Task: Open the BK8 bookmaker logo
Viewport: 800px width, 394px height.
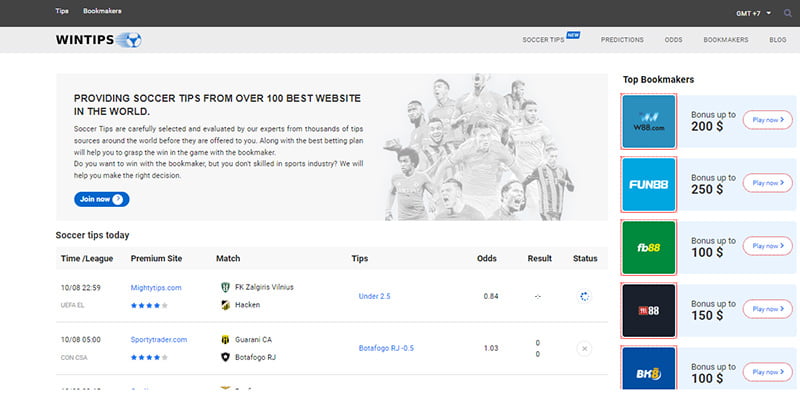Action: (x=649, y=368)
